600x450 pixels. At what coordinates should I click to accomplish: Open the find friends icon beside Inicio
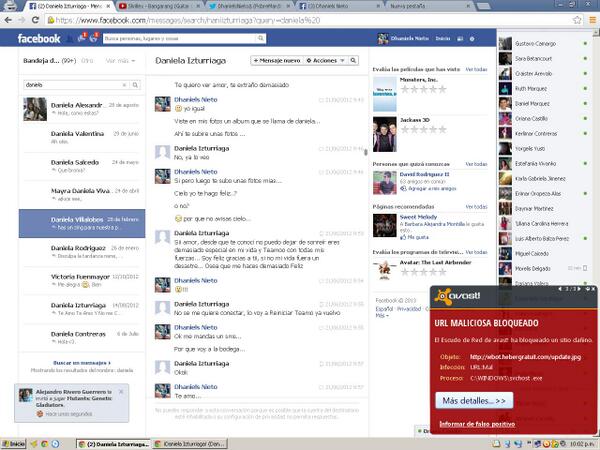click(x=460, y=39)
